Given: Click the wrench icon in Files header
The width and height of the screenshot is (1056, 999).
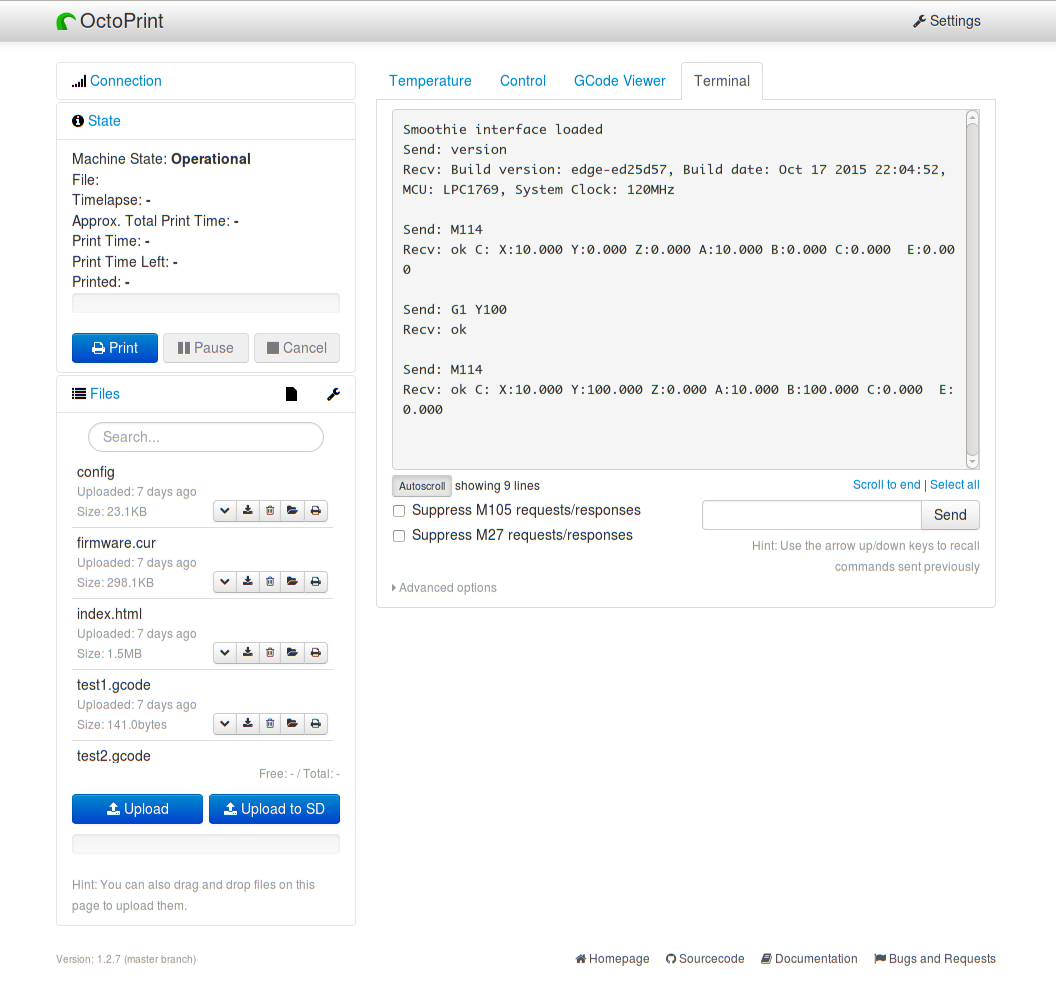Looking at the screenshot, I should [x=334, y=395].
